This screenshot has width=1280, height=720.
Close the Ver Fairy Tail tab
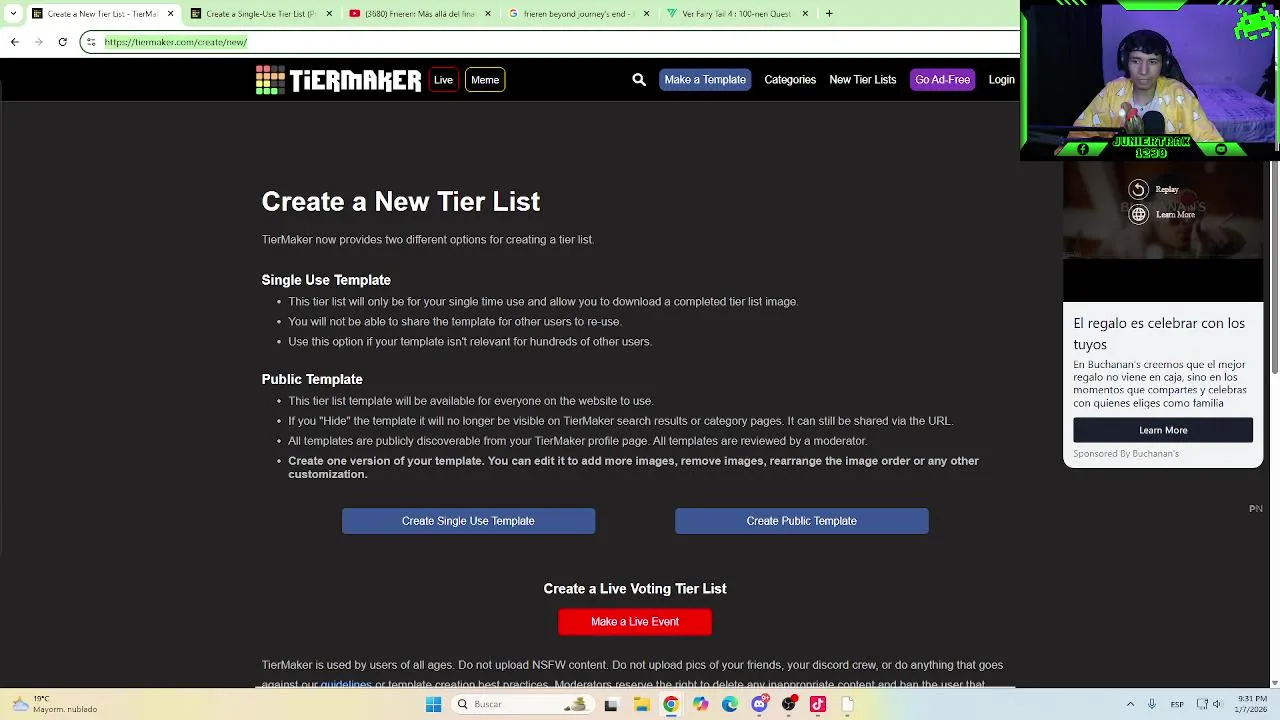point(805,14)
